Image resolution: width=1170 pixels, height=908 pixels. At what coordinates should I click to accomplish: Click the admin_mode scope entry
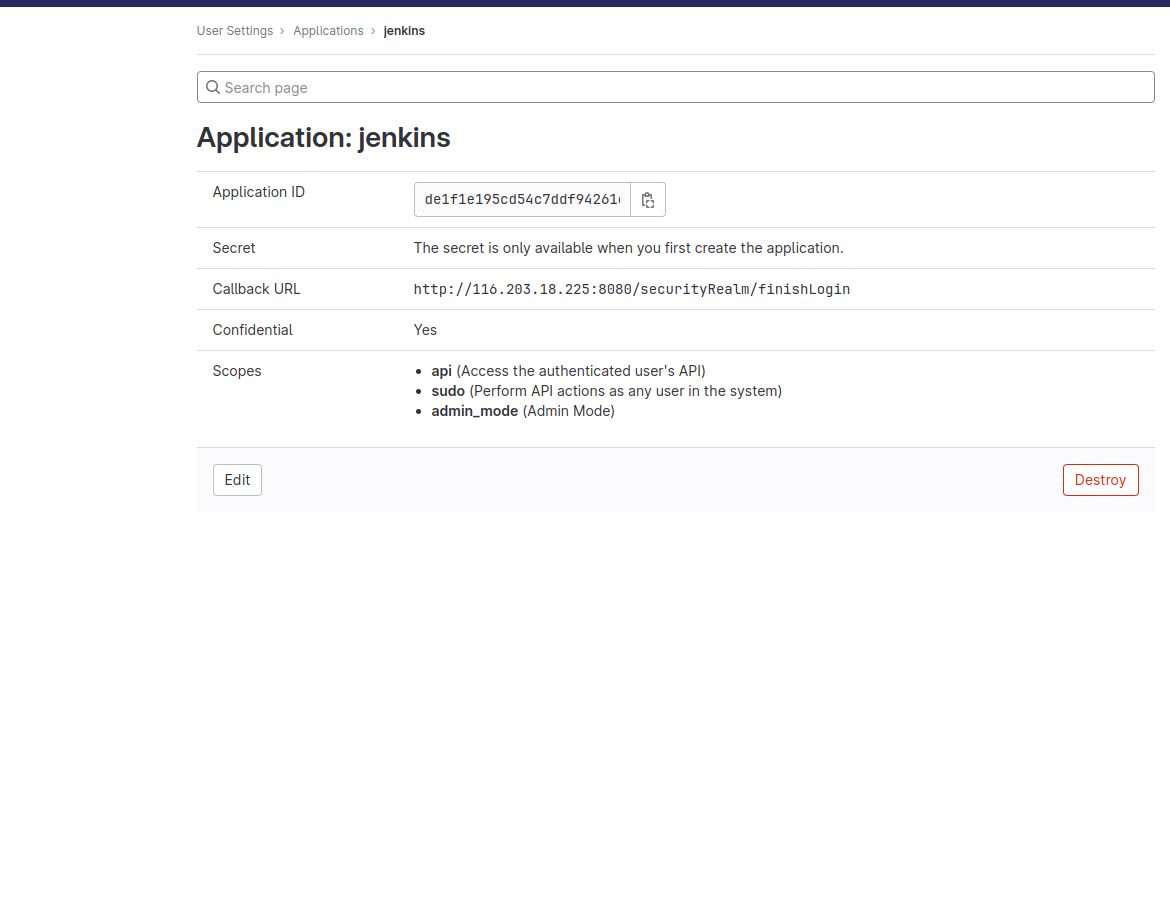coord(522,411)
